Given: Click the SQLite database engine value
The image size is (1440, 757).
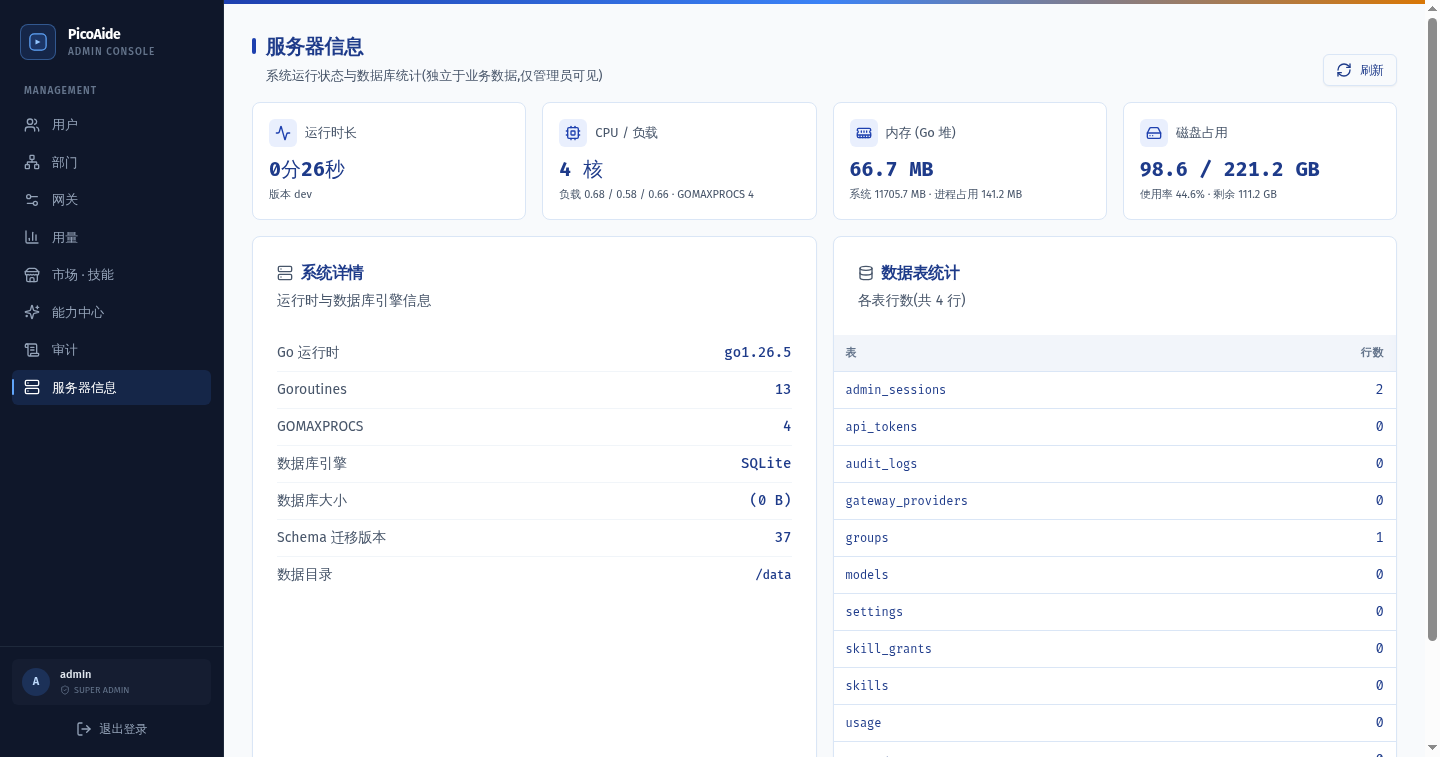Looking at the screenshot, I should pyautogui.click(x=766, y=463).
